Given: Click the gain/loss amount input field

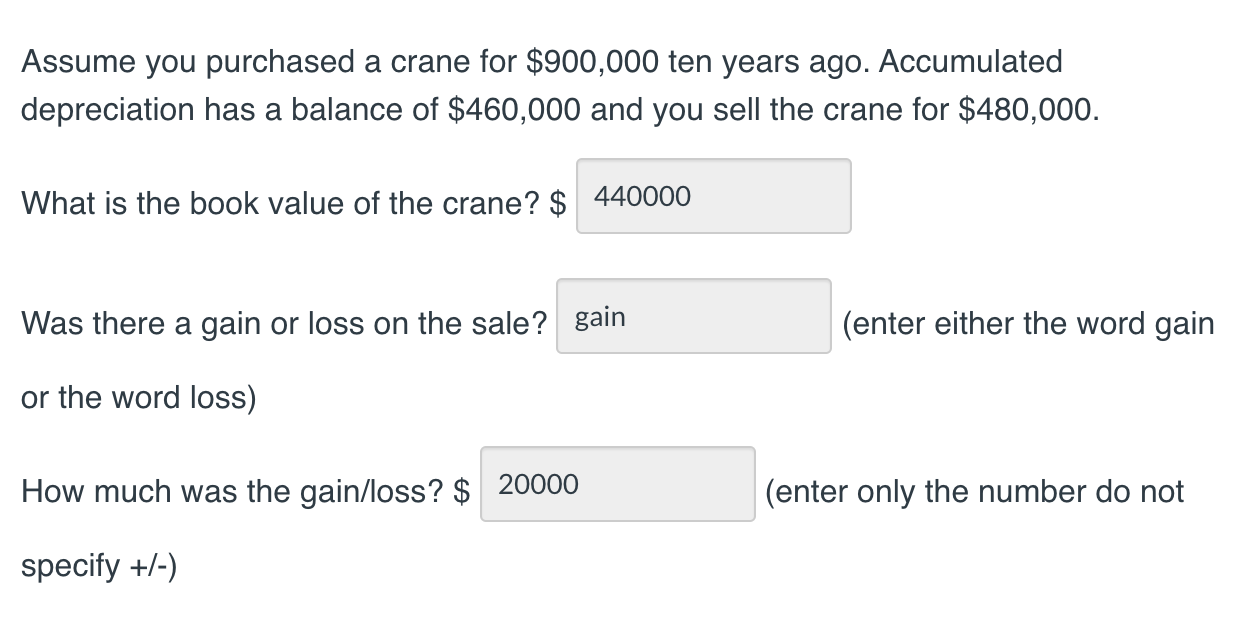Looking at the screenshot, I should [617, 486].
